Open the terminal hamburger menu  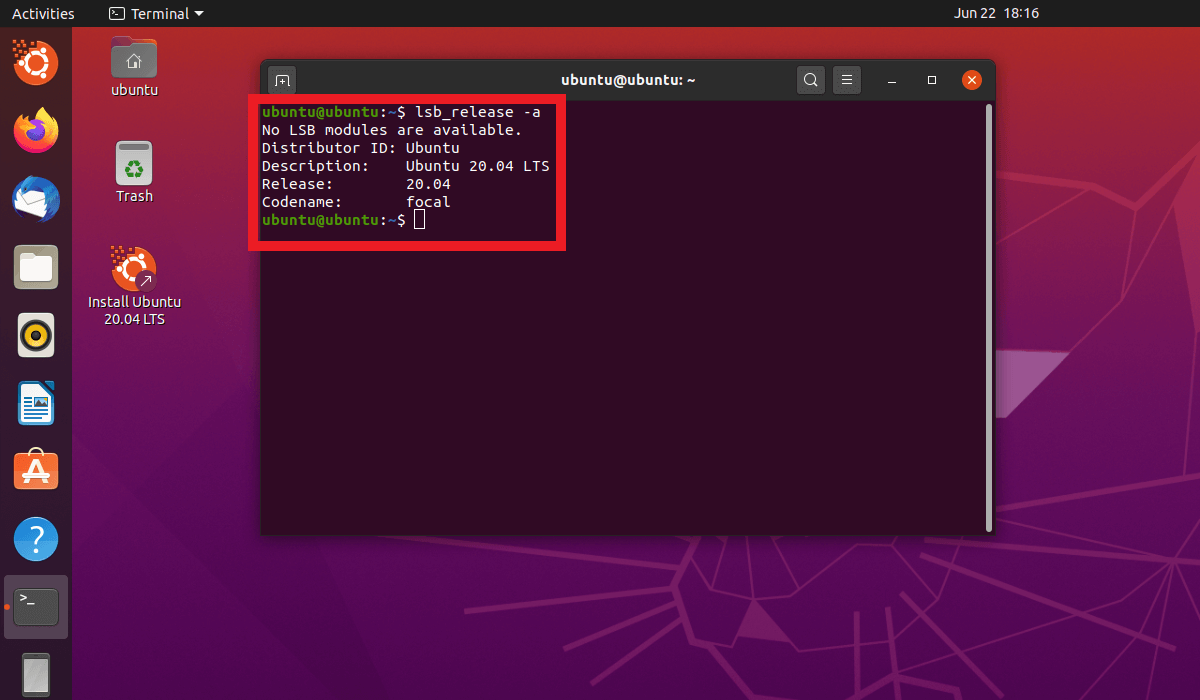pos(846,80)
